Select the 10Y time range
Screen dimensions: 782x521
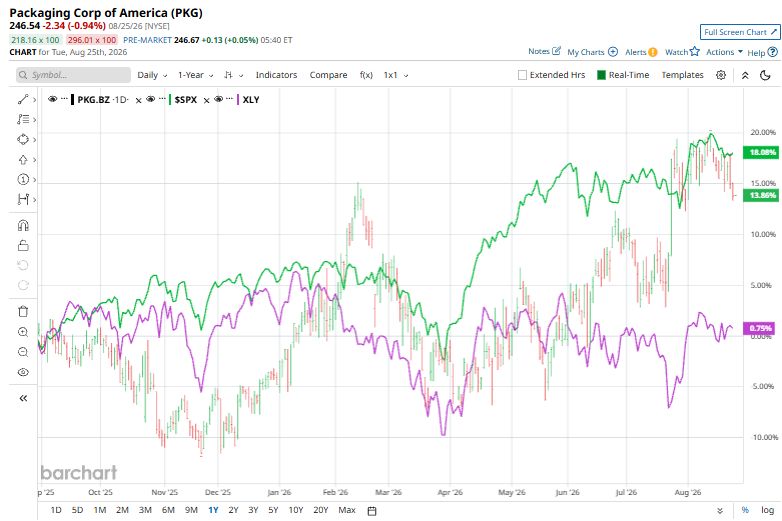click(296, 510)
